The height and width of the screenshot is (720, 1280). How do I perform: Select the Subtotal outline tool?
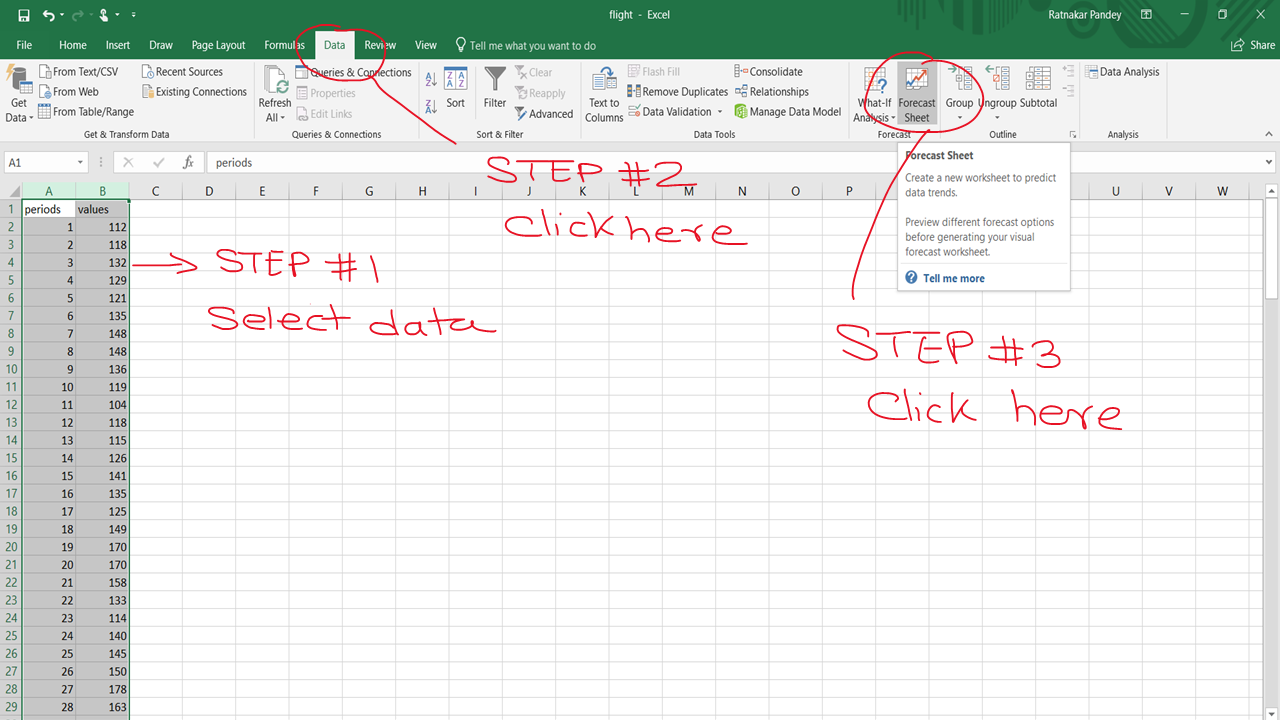1037,91
